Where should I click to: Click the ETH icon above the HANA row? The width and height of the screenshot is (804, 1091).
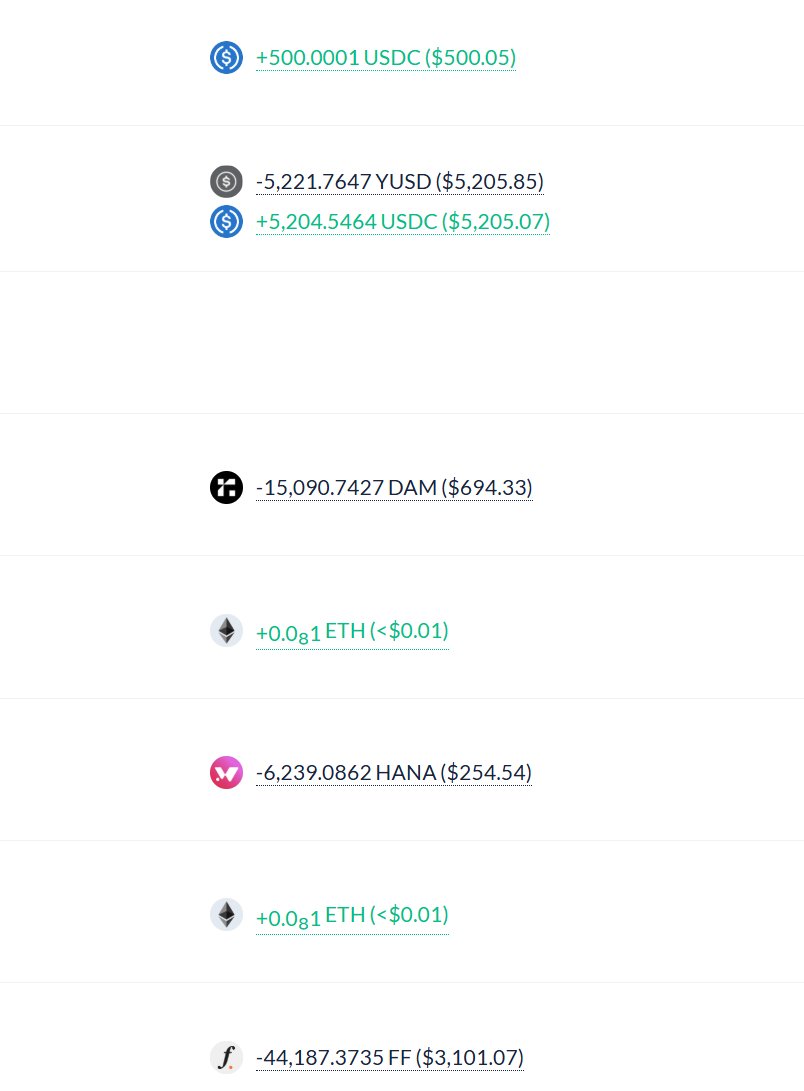coord(226,631)
